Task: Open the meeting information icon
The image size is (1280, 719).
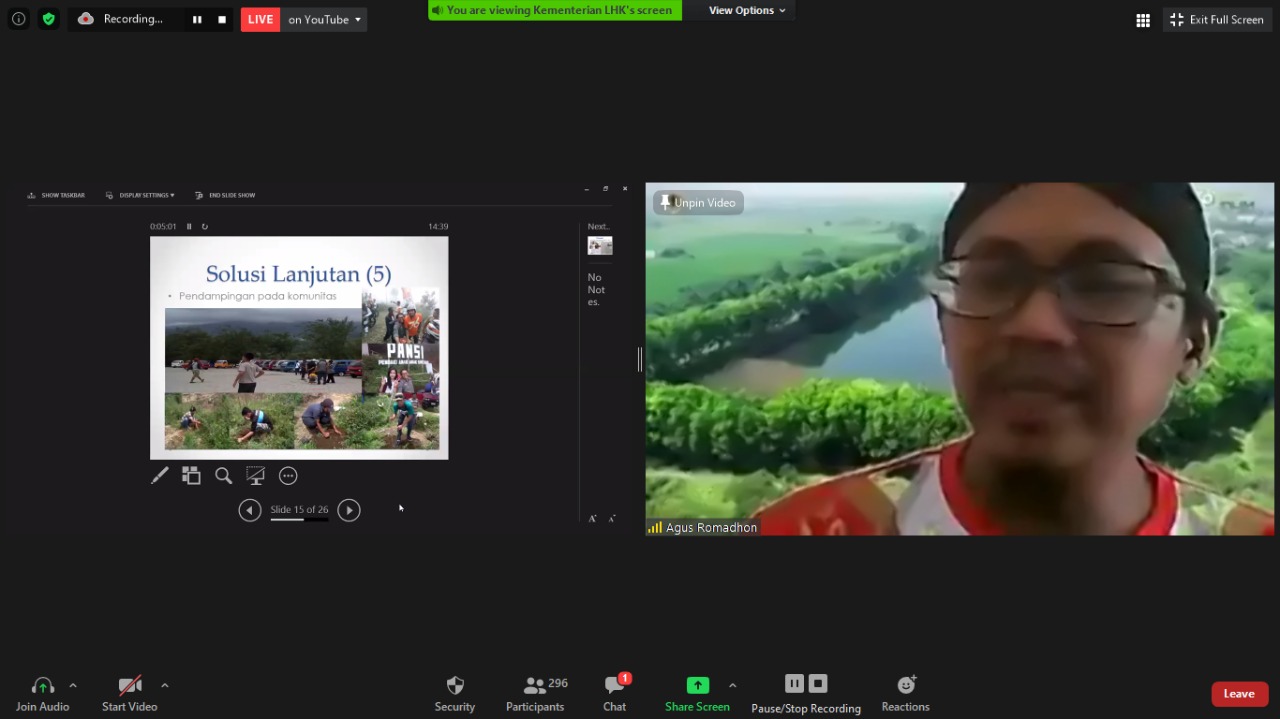Action: (x=18, y=19)
